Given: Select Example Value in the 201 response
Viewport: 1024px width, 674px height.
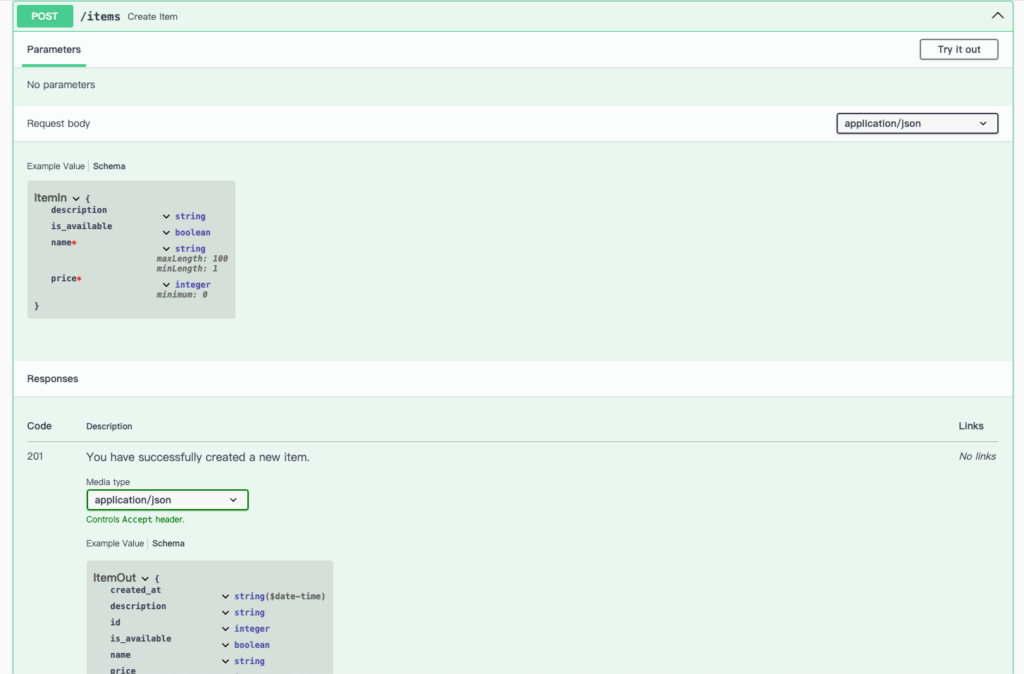Looking at the screenshot, I should 114,543.
